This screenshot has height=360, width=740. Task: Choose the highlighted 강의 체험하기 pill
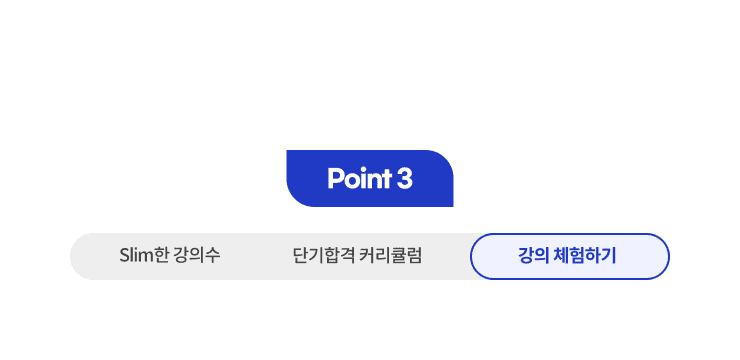(x=570, y=256)
